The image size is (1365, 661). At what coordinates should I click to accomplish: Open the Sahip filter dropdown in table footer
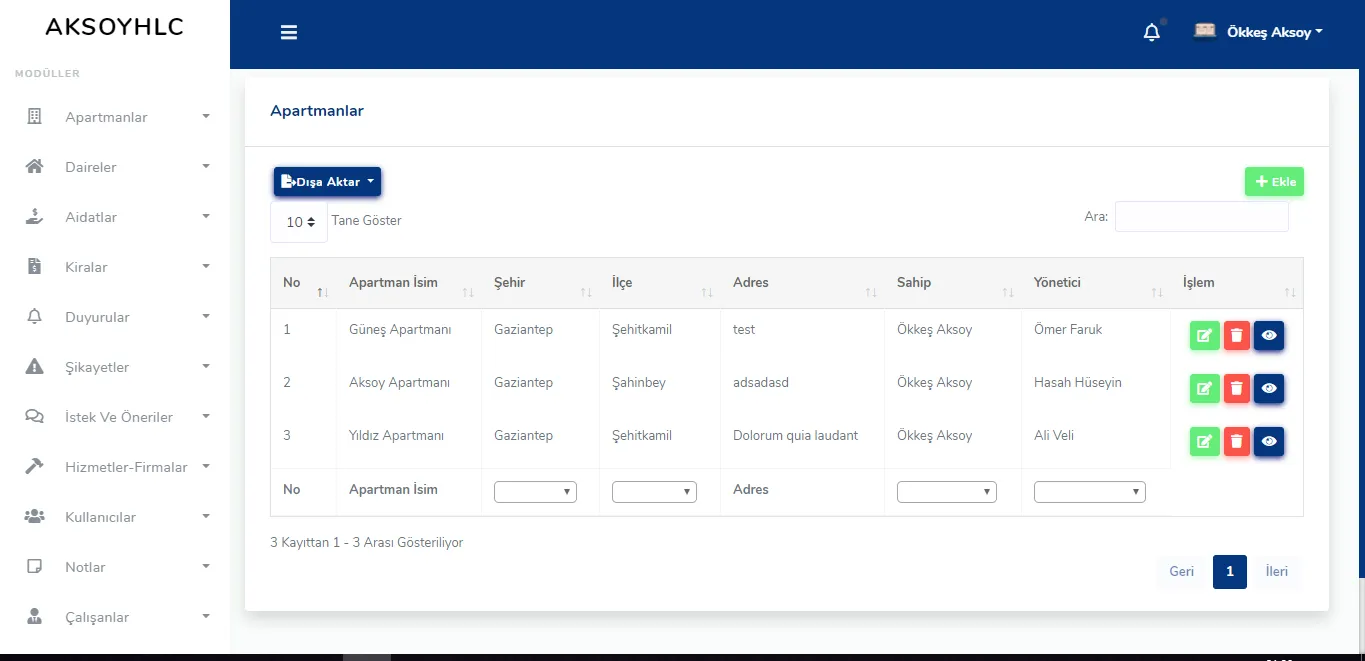point(946,491)
